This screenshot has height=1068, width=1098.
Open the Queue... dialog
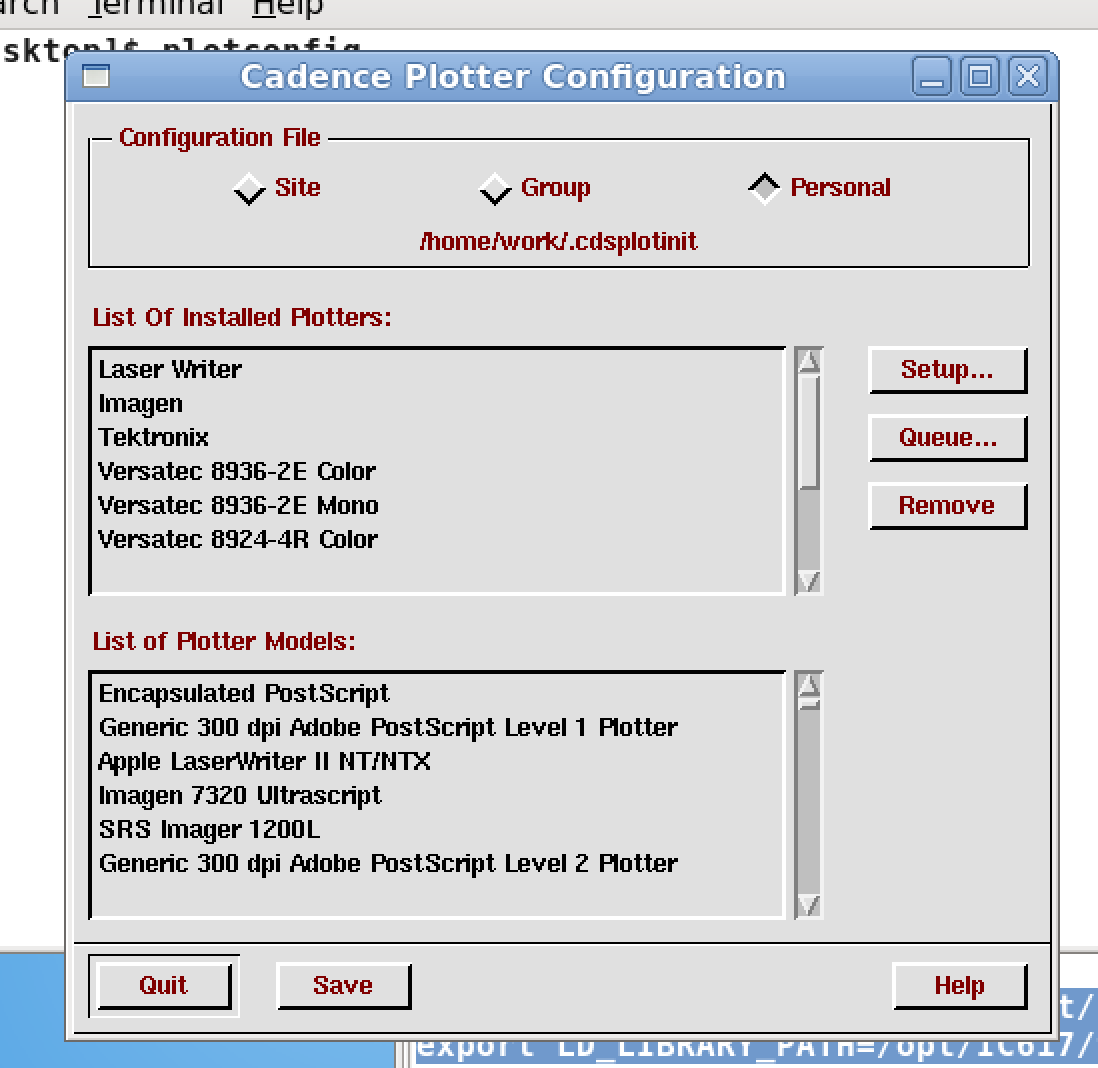947,438
